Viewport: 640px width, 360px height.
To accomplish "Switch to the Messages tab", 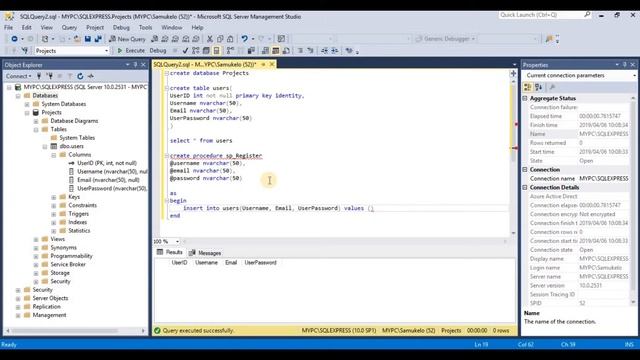I will (205, 253).
